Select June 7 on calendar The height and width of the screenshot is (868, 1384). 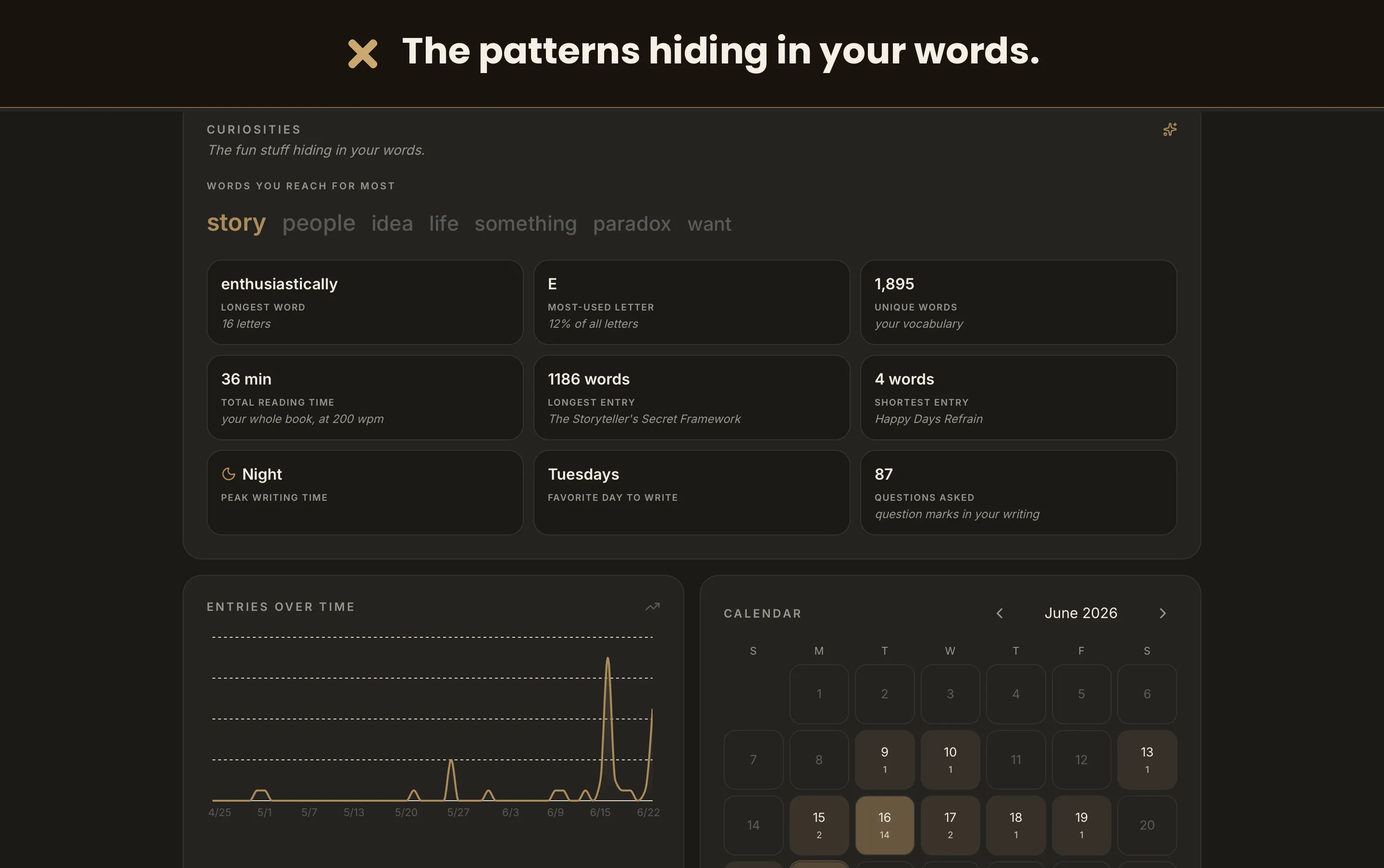point(753,759)
